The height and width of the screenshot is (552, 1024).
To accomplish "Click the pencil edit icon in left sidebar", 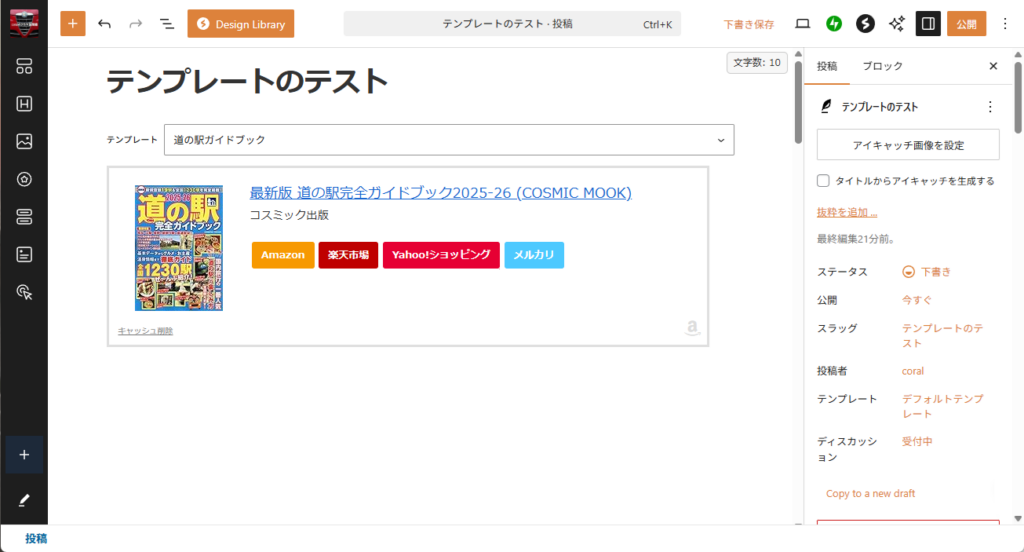I will pos(24,500).
